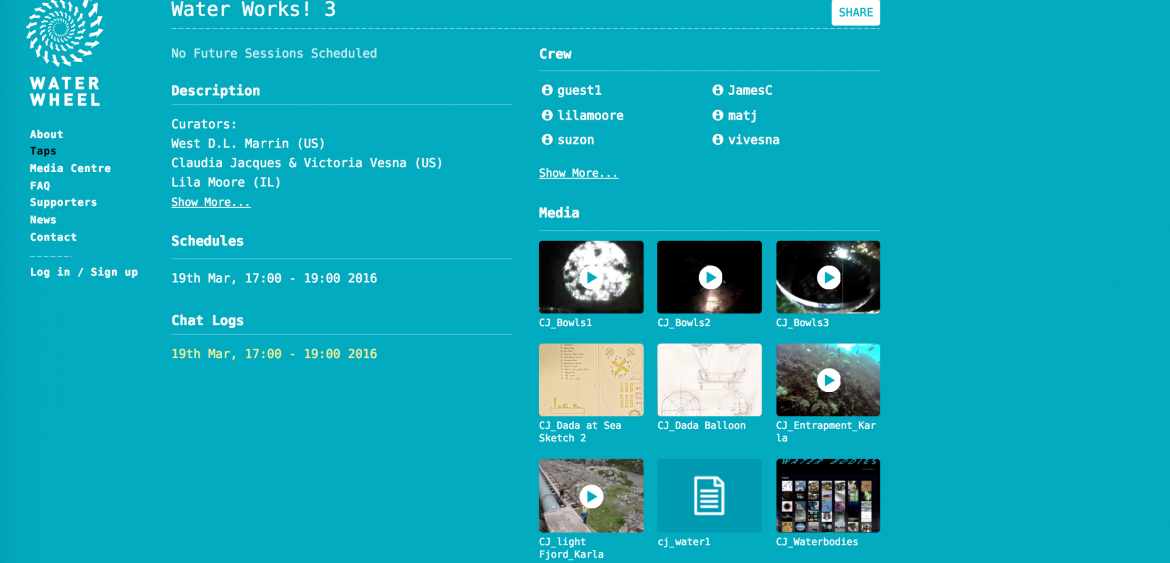View the lilamoore crew profile

(x=590, y=115)
